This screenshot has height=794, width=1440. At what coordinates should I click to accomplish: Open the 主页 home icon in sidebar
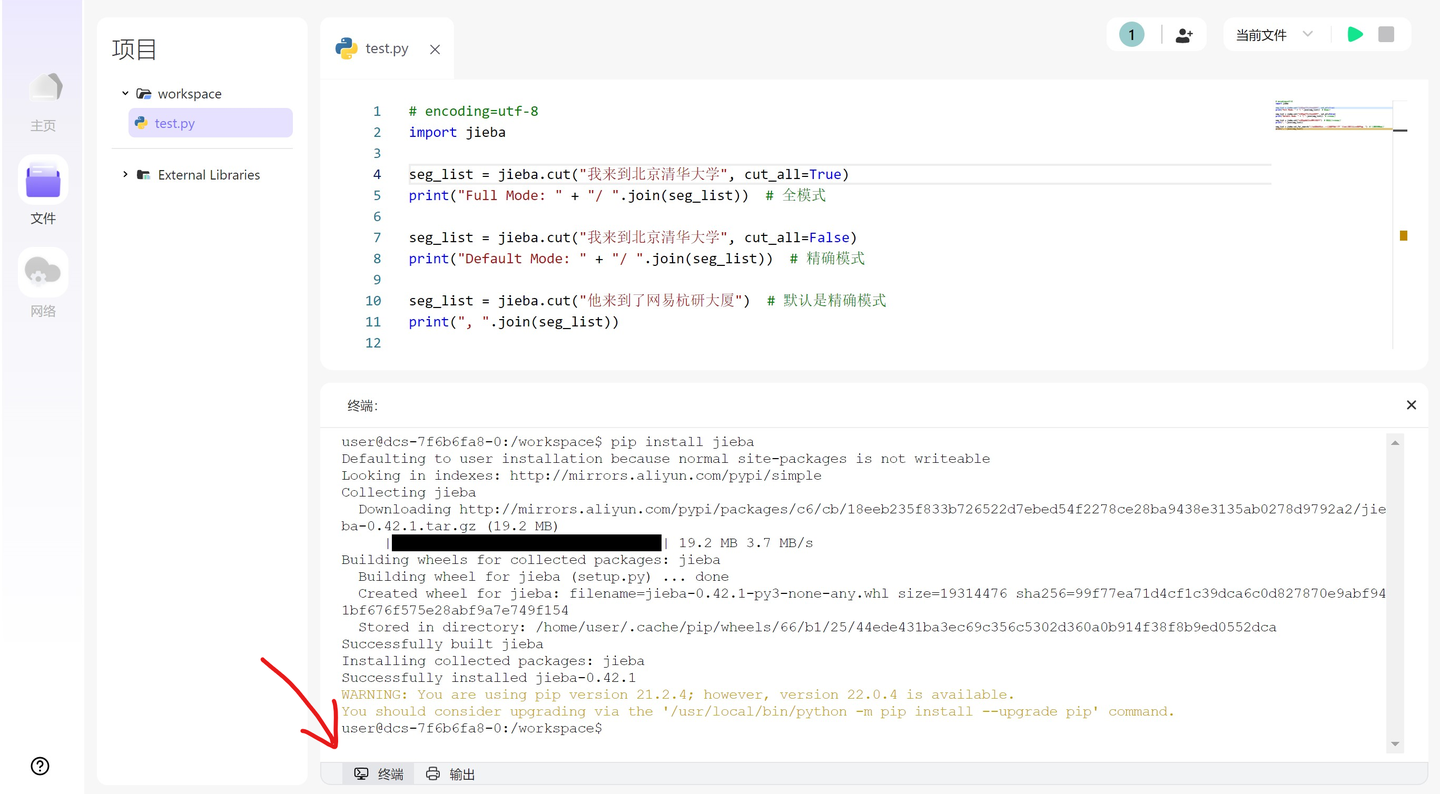[43, 87]
